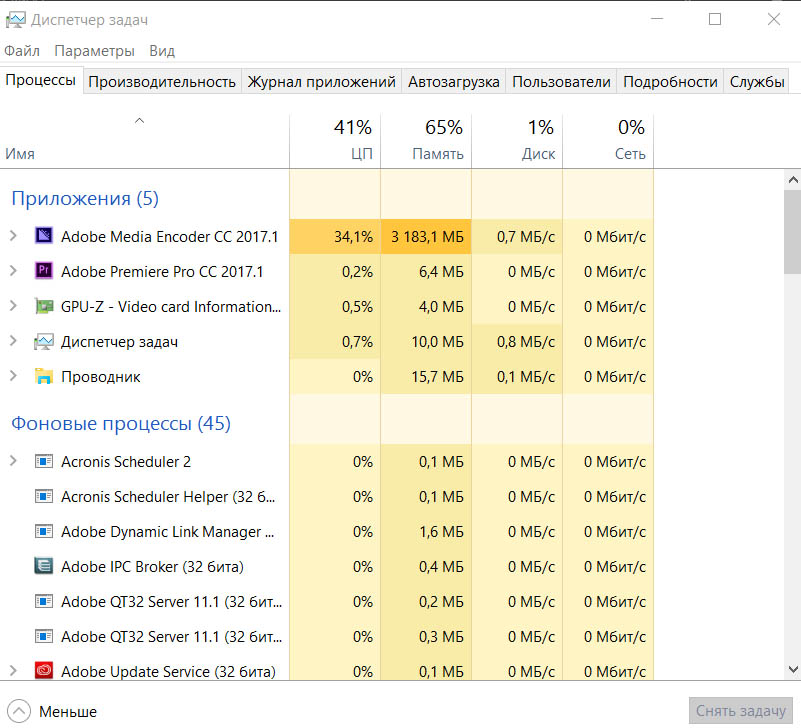Image resolution: width=801 pixels, height=728 pixels.
Task: Expand the GPU-Z process row
Action: coord(13,306)
